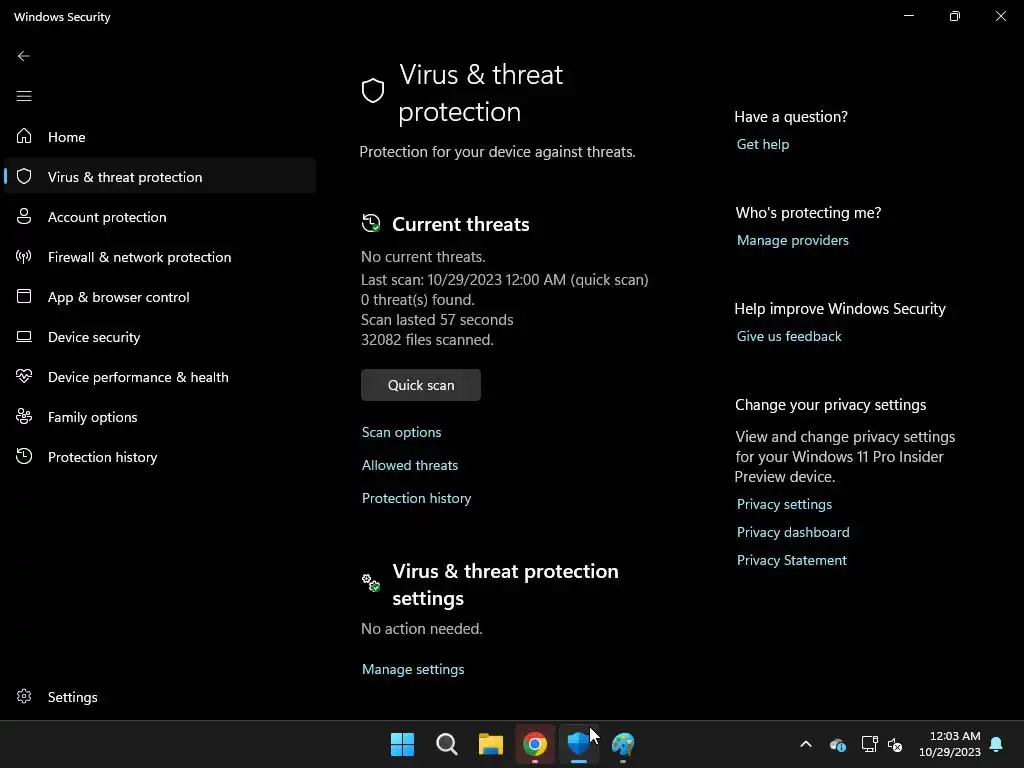The width and height of the screenshot is (1024, 768).
Task: Open the Paint app taskbar icon
Action: (623, 744)
